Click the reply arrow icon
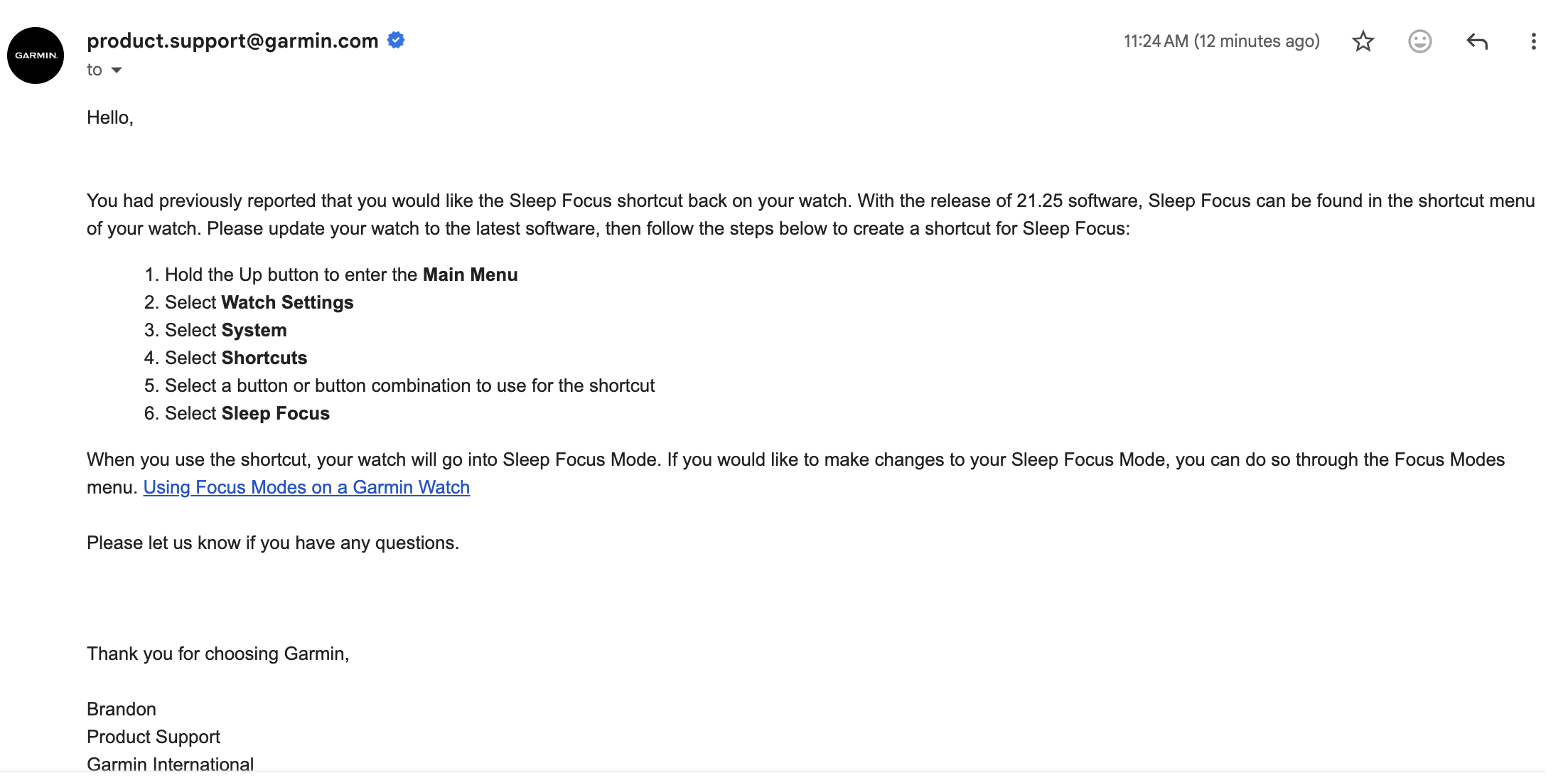The height and width of the screenshot is (778, 1568). pos(1477,41)
